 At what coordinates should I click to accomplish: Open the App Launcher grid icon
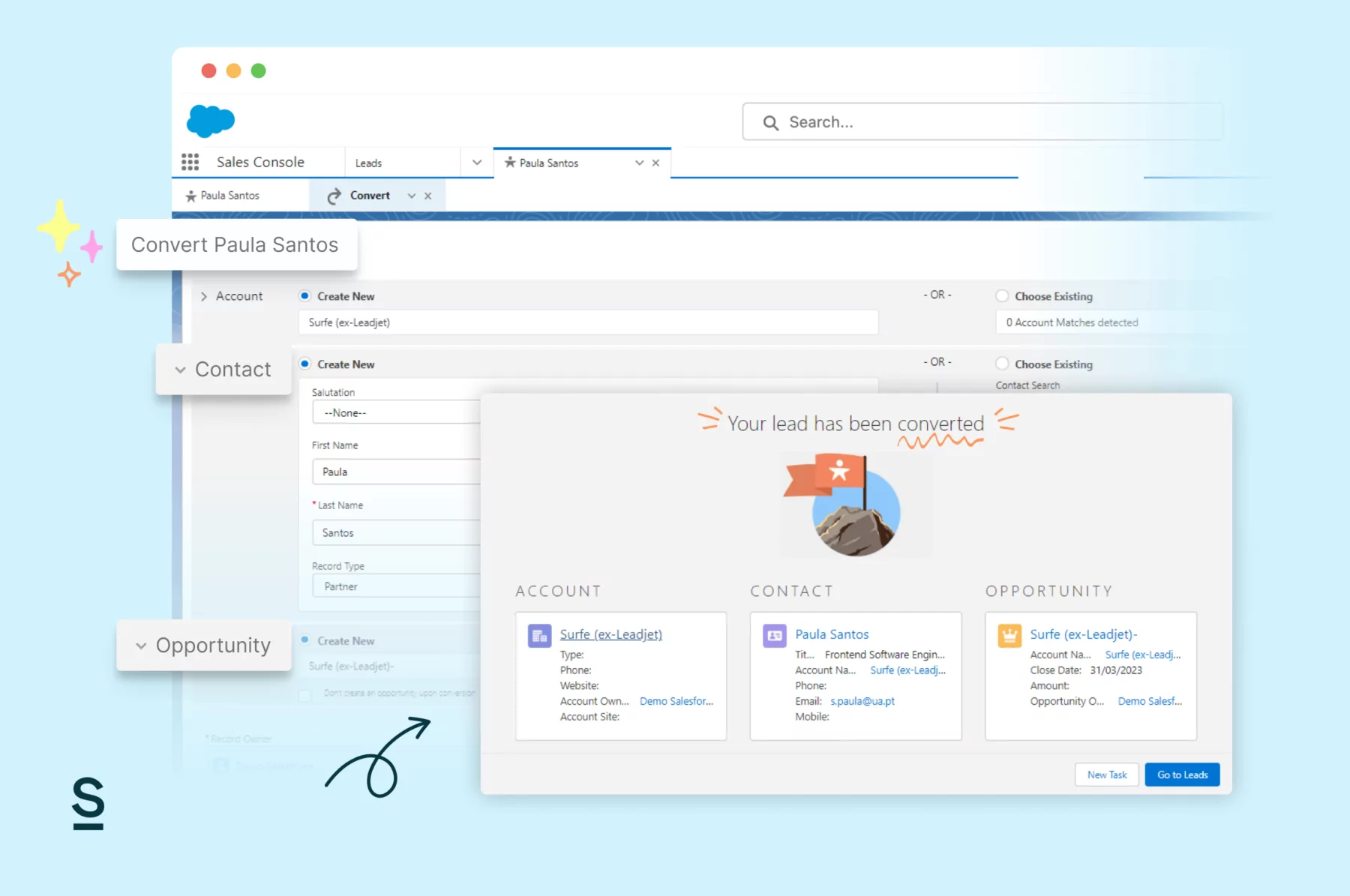pos(190,162)
